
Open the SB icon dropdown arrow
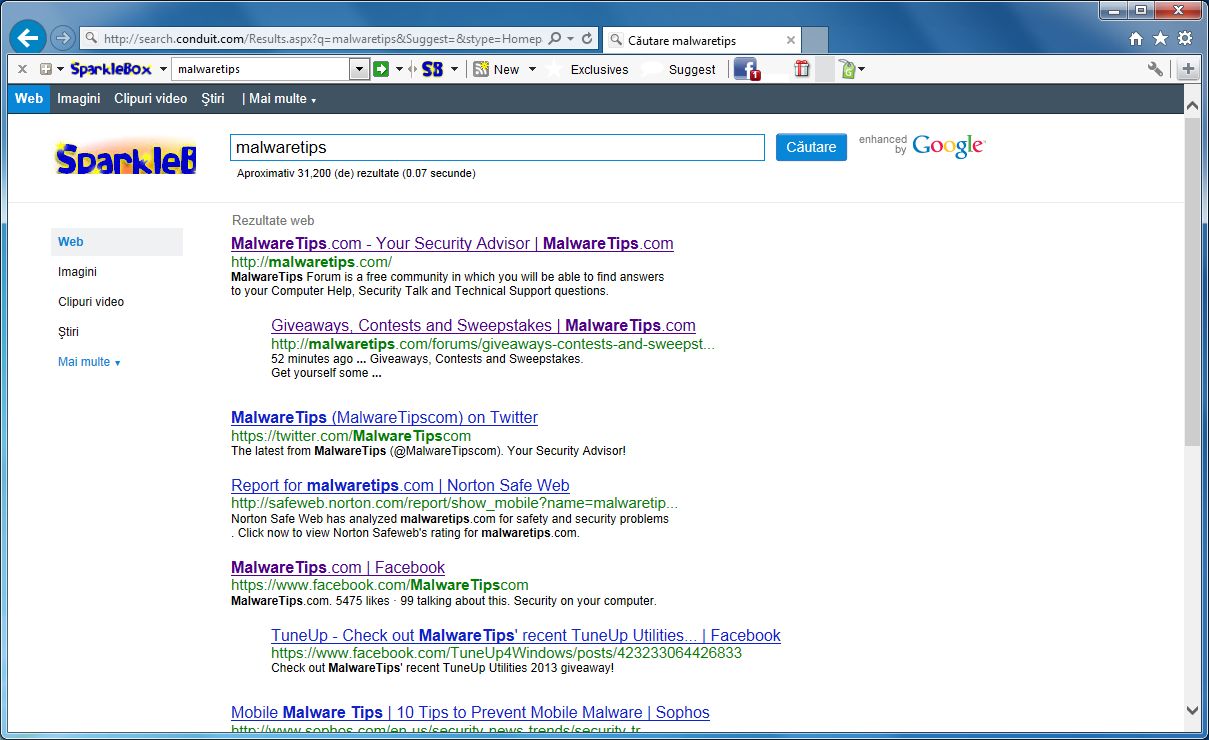[x=454, y=69]
